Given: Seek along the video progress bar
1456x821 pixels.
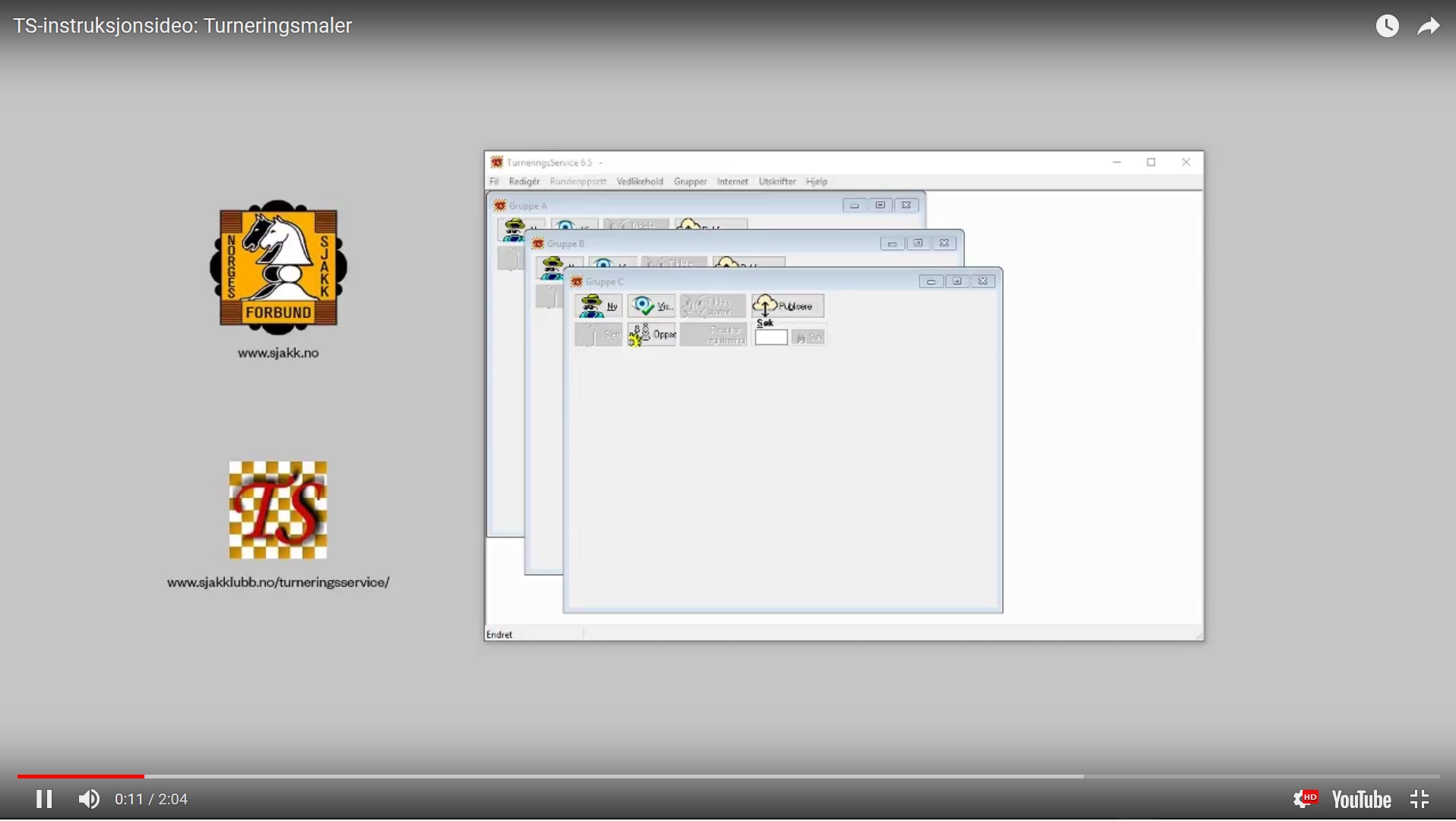Looking at the screenshot, I should 728,776.
